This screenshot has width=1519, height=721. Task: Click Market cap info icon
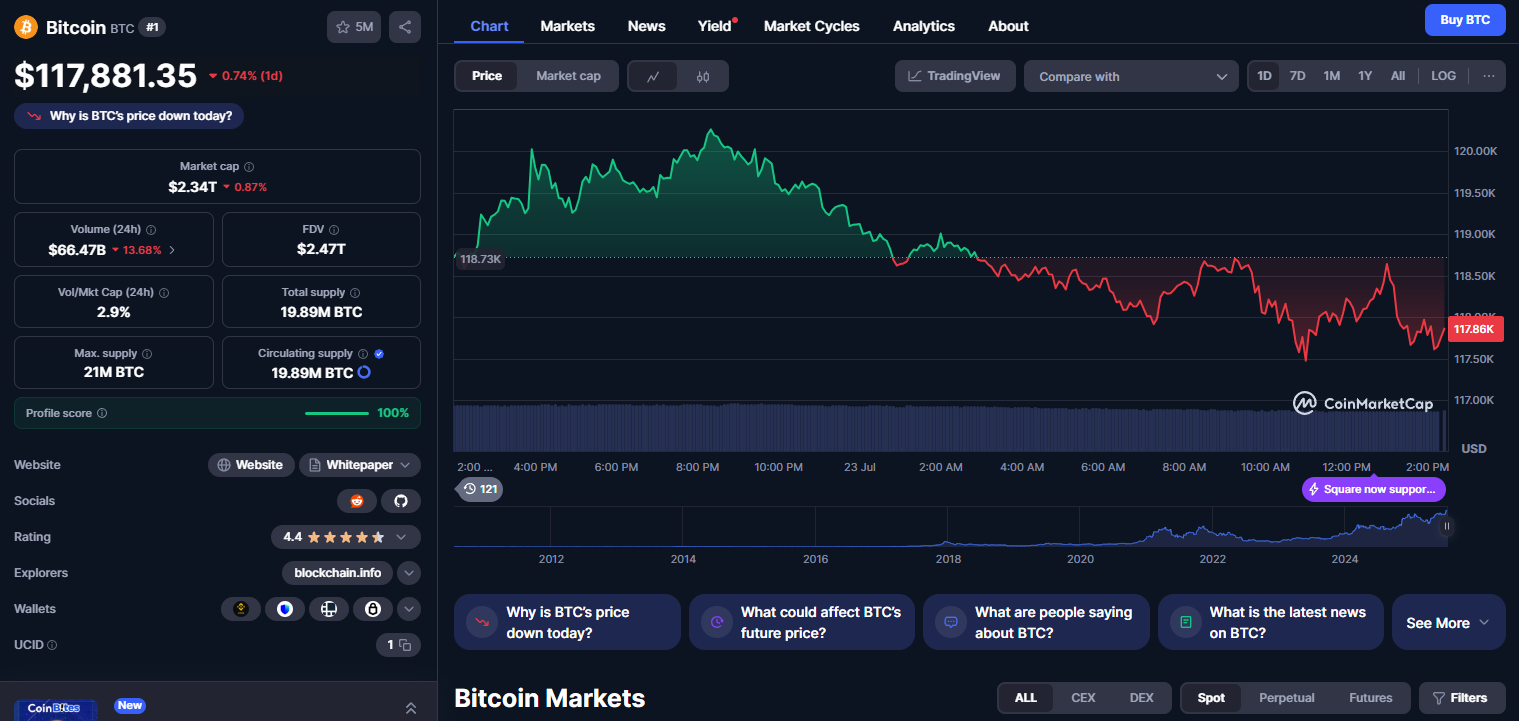(249, 167)
